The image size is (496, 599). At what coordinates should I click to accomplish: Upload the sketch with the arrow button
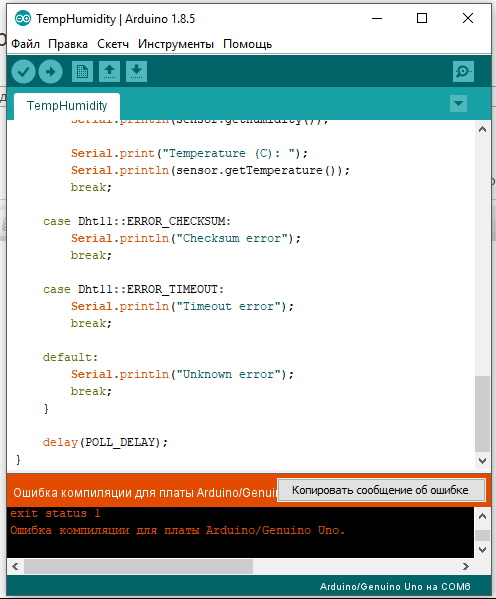[50, 71]
